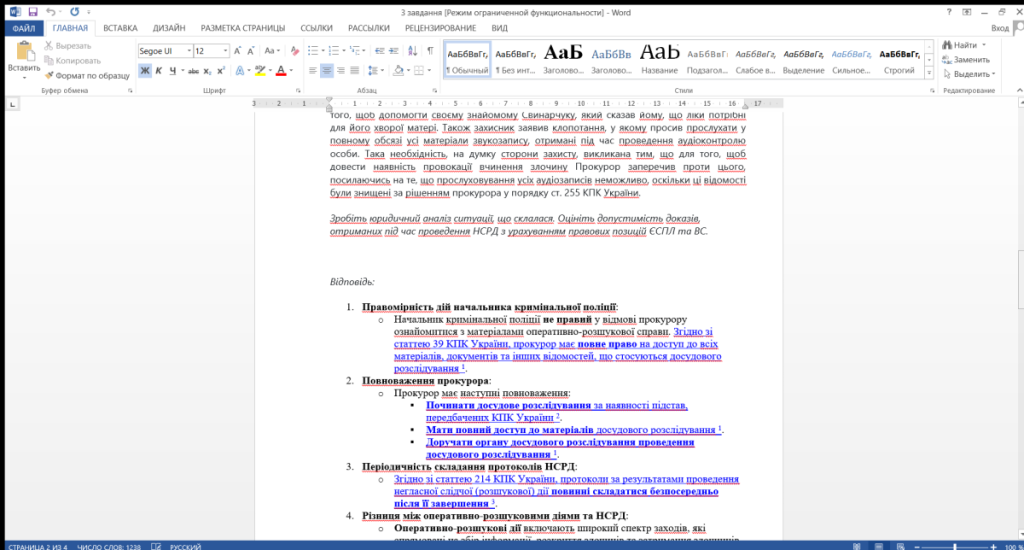The height and width of the screenshot is (550, 1024).
Task: Clear all formatting with the eraser icon
Action: click(x=295, y=51)
